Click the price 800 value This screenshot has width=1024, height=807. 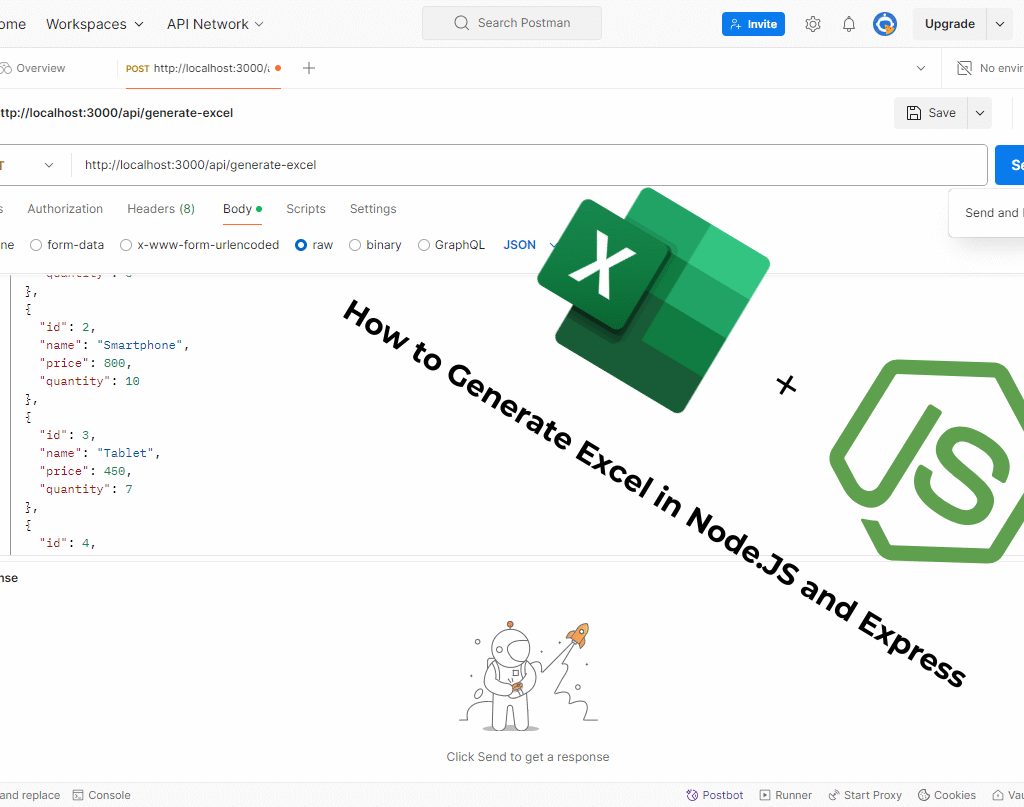(x=114, y=363)
